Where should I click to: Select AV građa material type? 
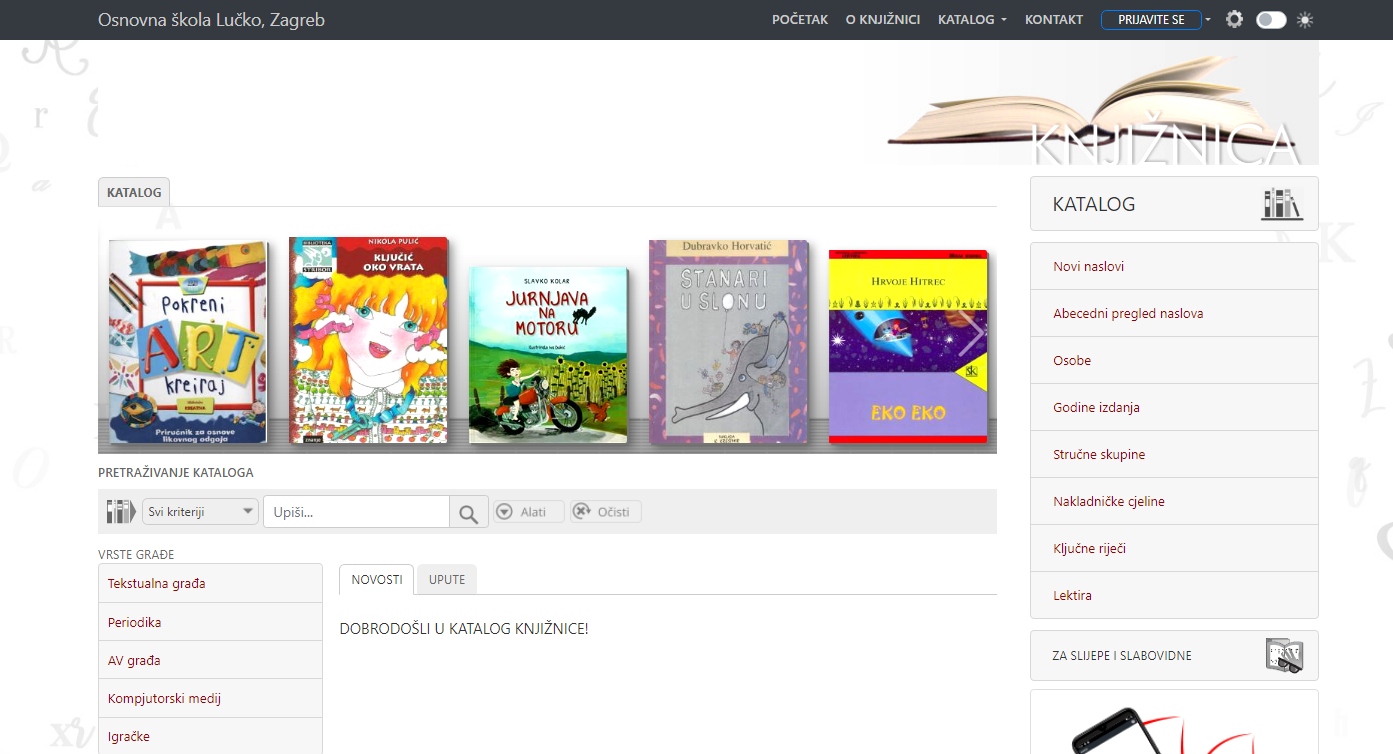point(210,660)
